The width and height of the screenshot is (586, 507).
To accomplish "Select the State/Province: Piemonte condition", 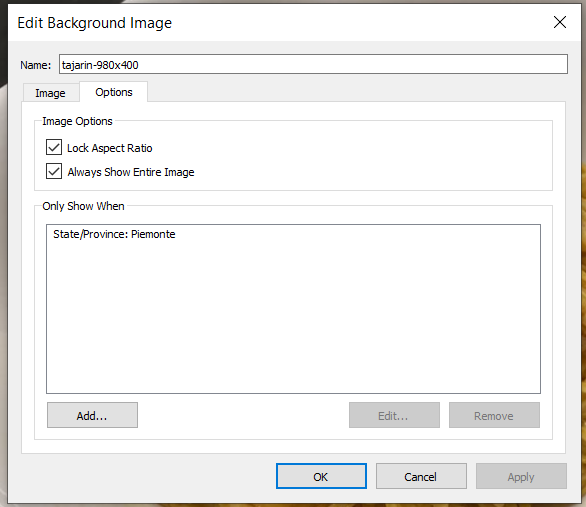I will coord(114,234).
